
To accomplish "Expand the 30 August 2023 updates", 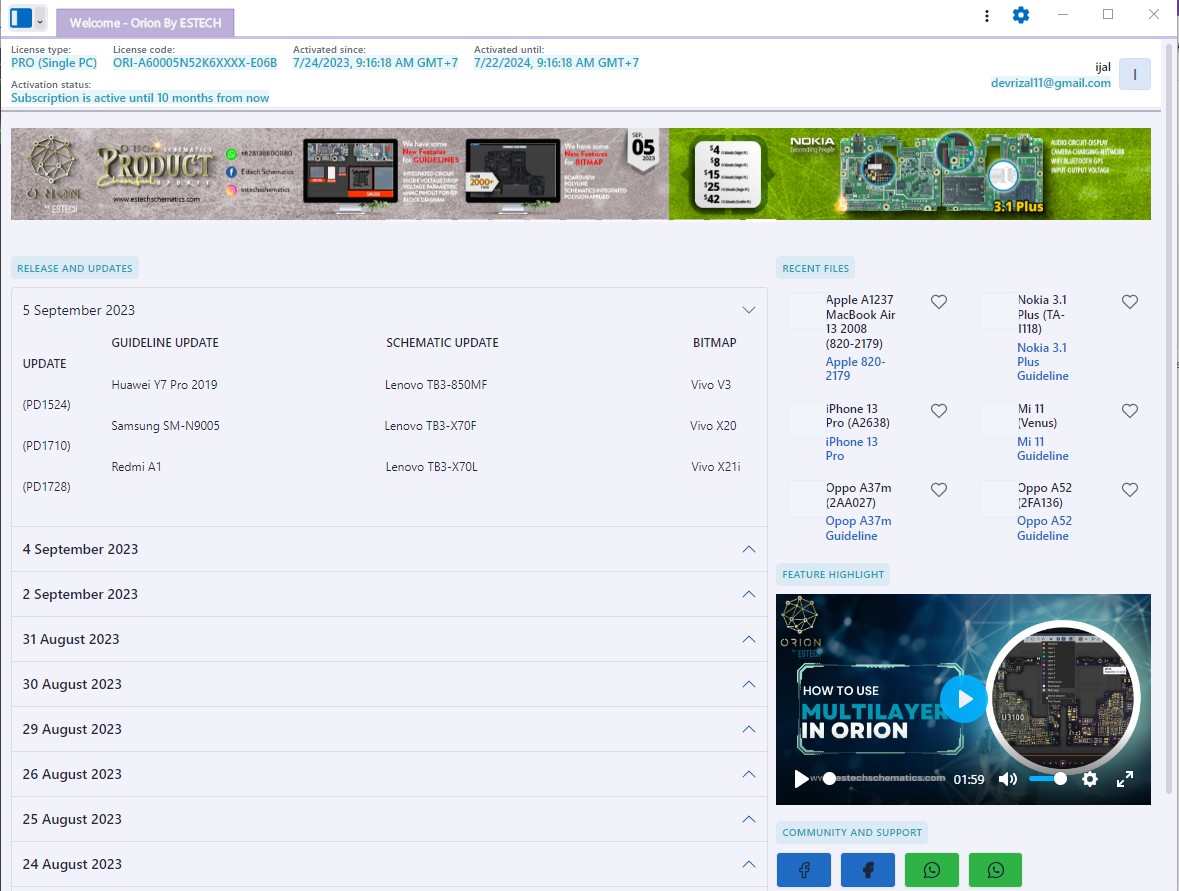I will pos(748,684).
